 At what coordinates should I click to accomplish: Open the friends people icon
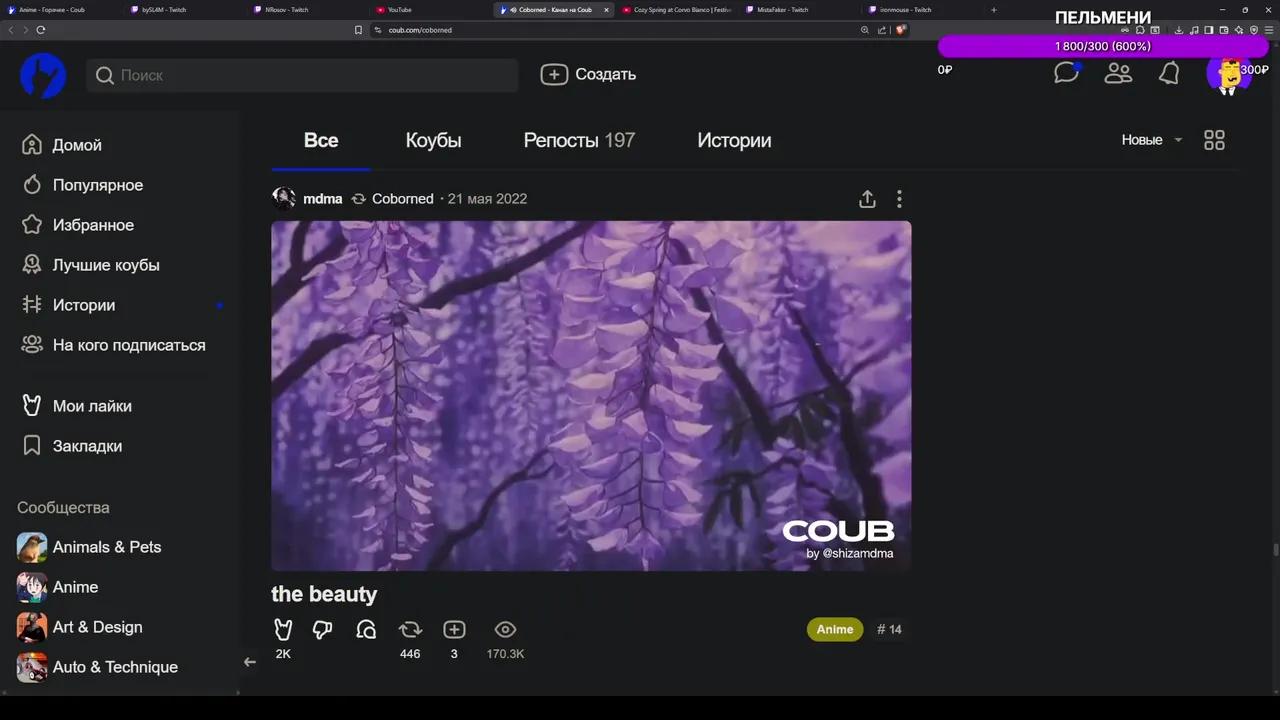pos(1118,73)
